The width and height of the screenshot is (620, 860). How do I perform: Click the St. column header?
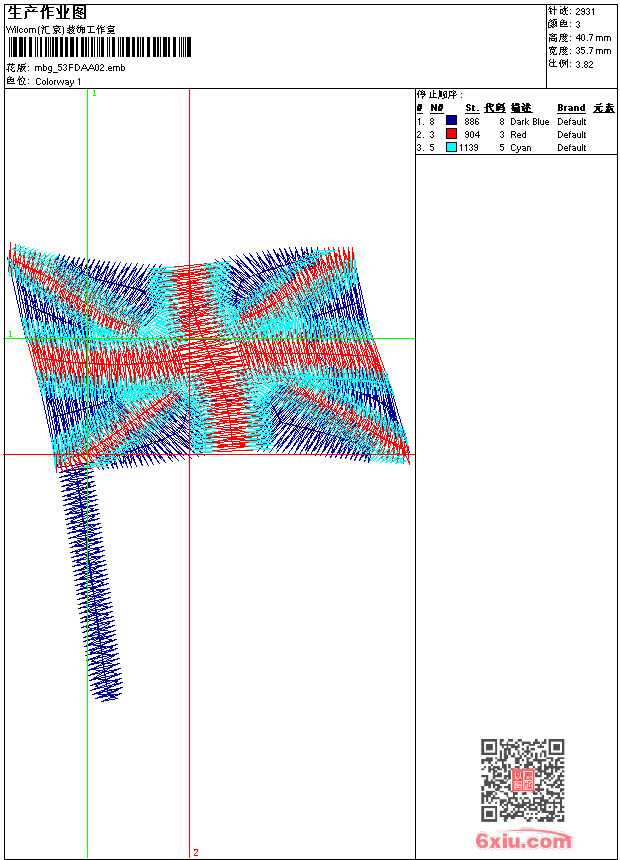[472, 108]
